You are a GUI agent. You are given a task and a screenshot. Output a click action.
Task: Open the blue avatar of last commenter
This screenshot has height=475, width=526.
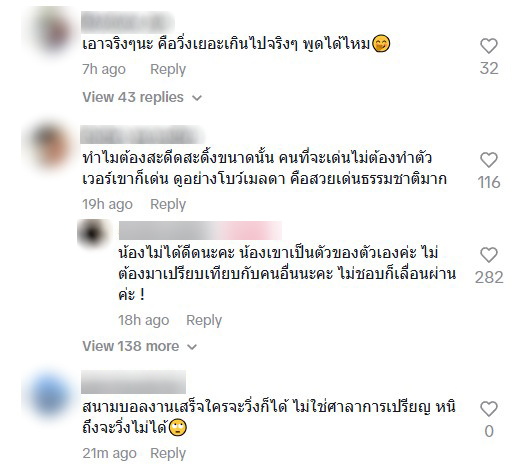click(50, 393)
